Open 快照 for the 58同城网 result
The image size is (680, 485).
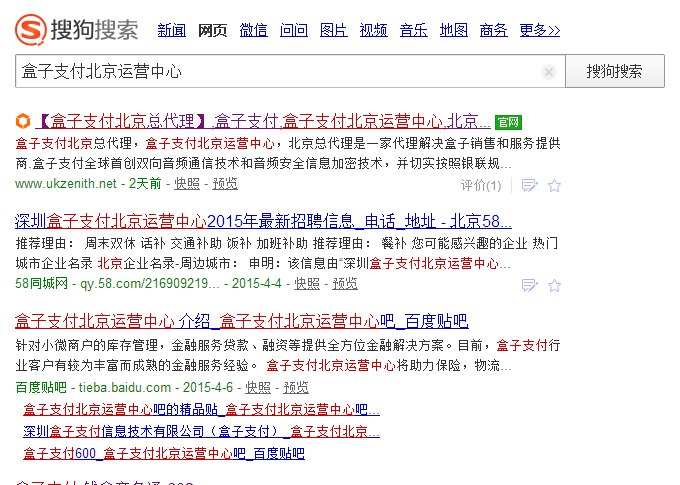pyautogui.click(x=307, y=284)
